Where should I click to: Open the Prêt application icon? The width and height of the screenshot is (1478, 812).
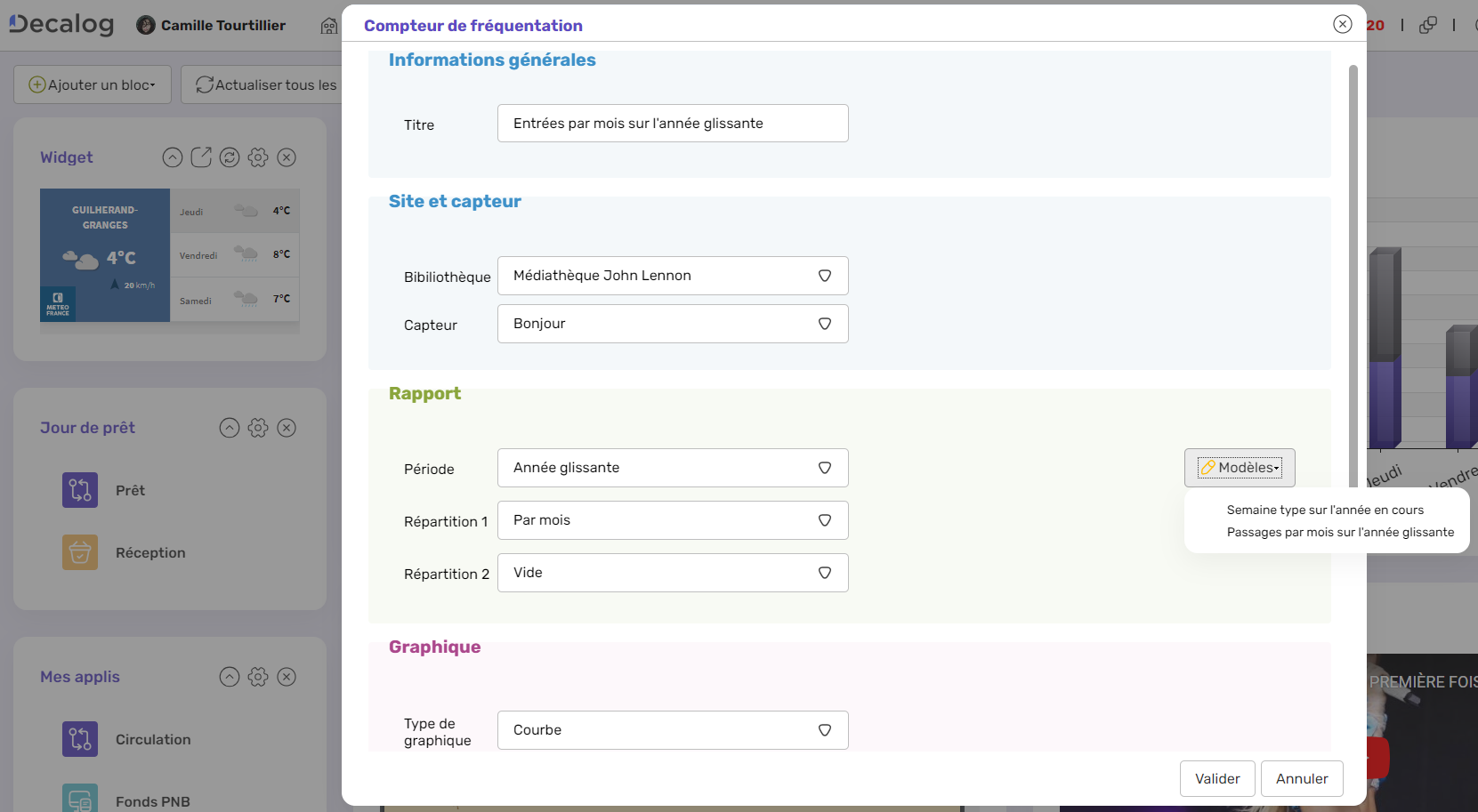point(80,490)
